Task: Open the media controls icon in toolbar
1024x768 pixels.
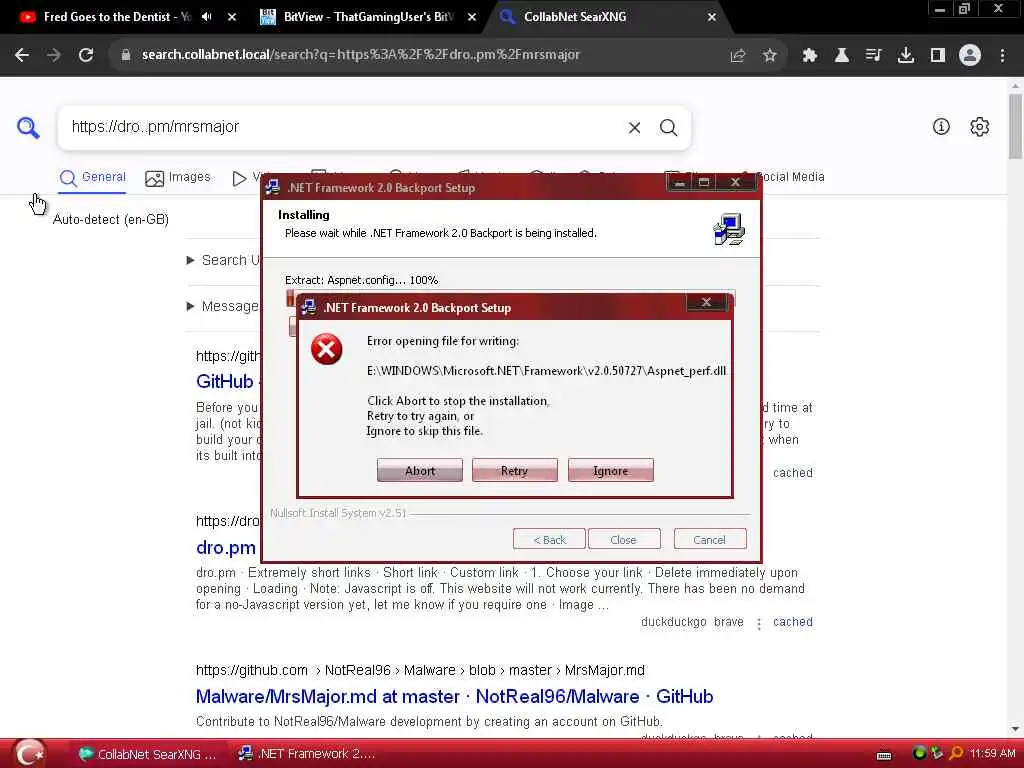Action: click(x=873, y=56)
